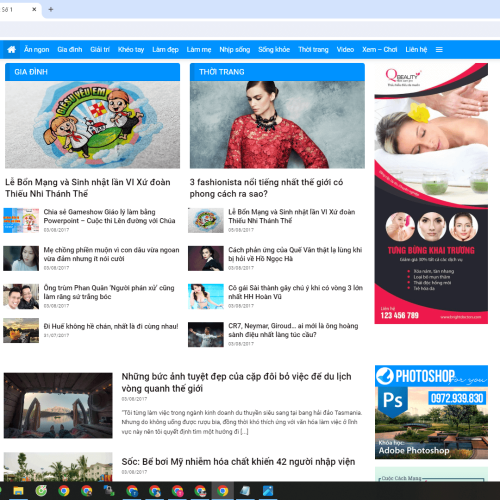
Task: Open the Chia sẻ Gameshow Giáo lý article
Action: tap(109, 216)
